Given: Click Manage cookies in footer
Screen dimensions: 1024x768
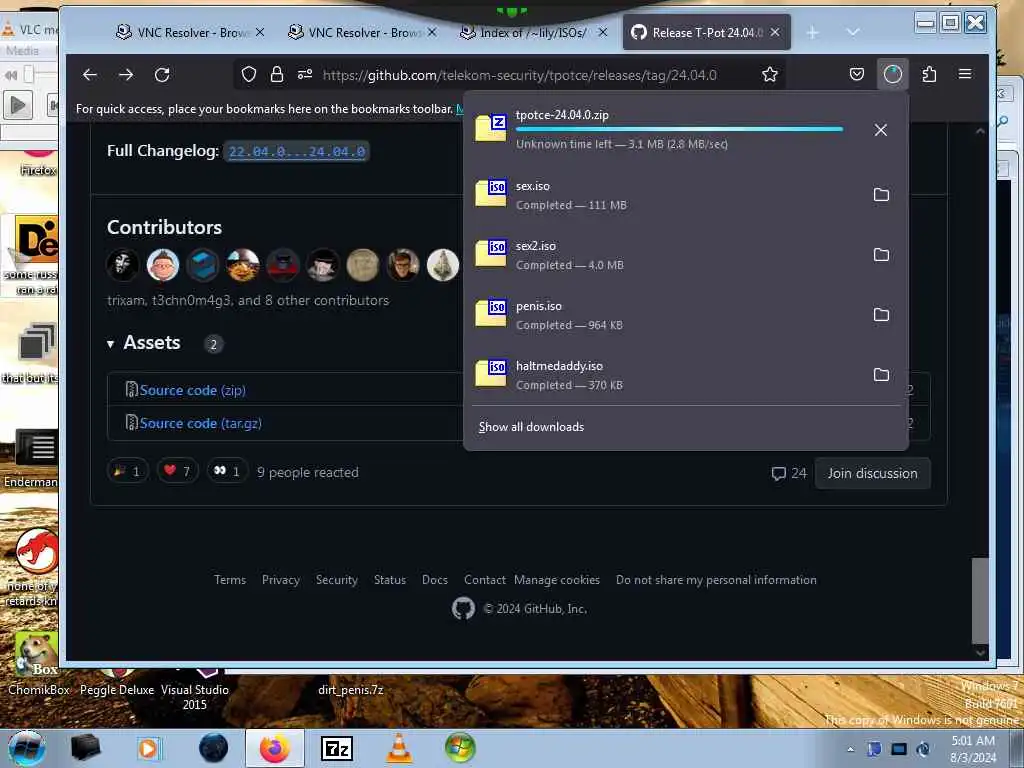Looking at the screenshot, I should click(557, 580).
